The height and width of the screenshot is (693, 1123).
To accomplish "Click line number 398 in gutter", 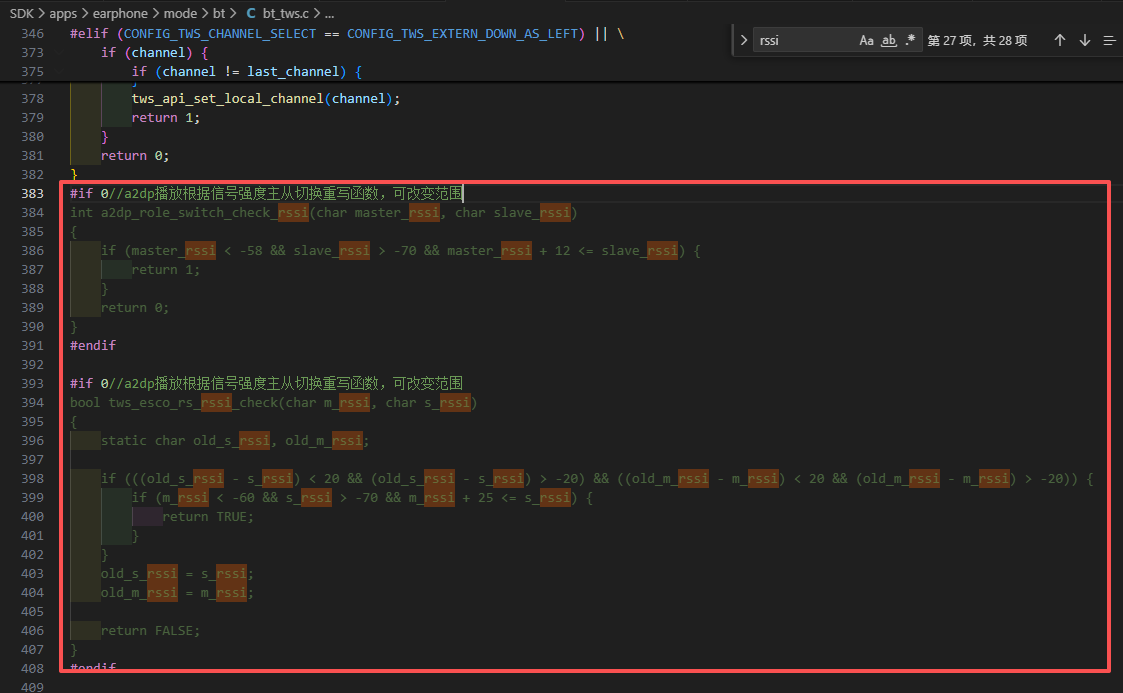I will click(x=32, y=478).
